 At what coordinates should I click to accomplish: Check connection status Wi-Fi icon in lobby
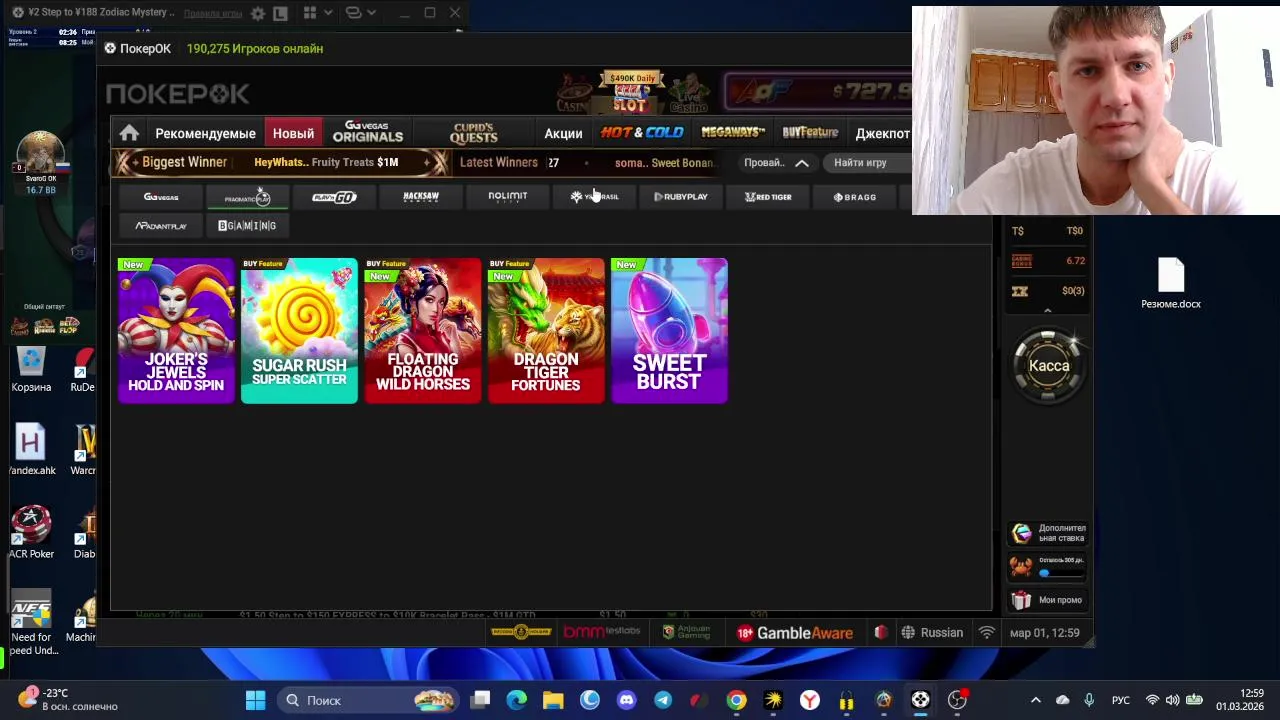987,633
